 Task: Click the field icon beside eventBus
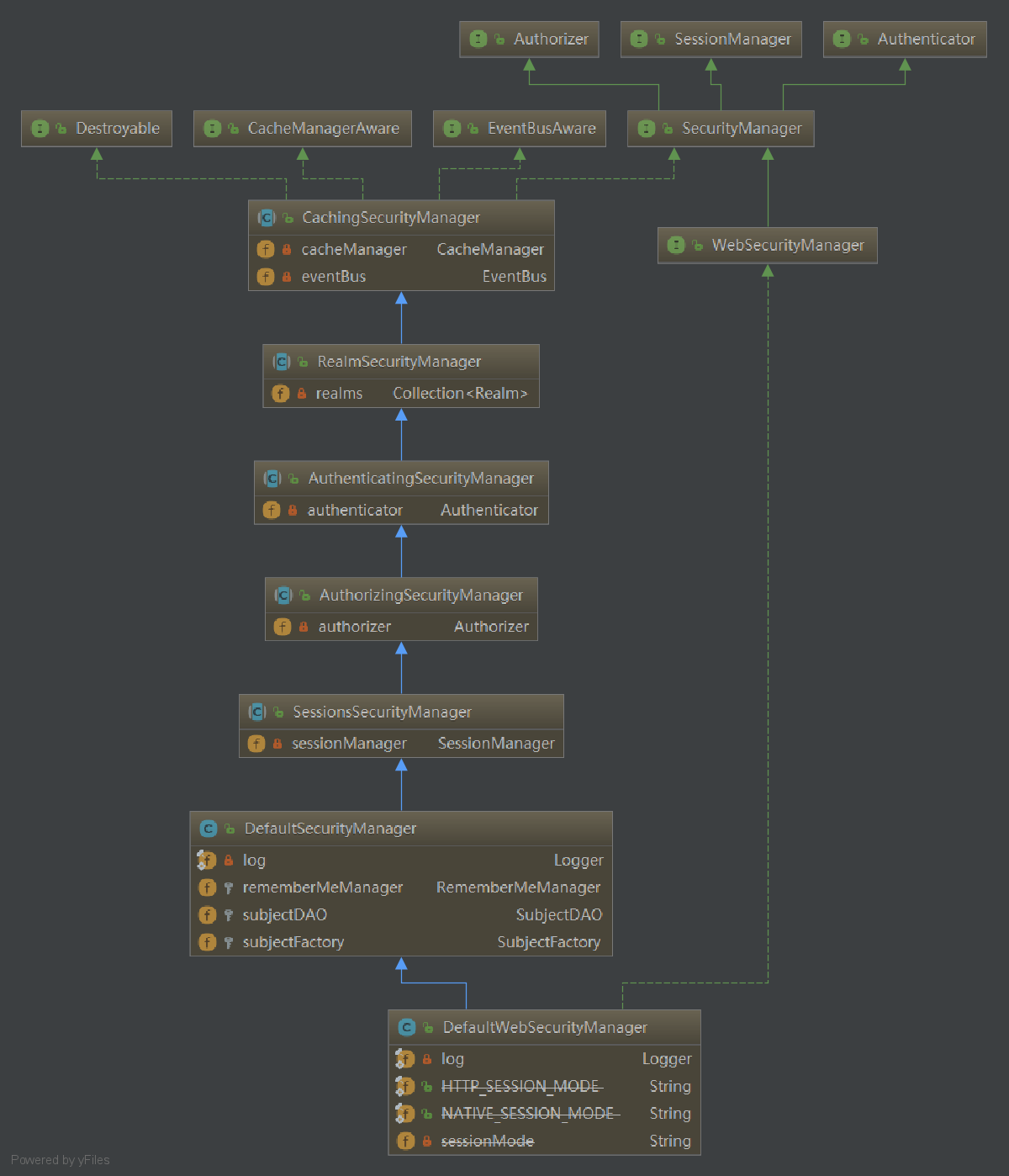pyautogui.click(x=266, y=277)
